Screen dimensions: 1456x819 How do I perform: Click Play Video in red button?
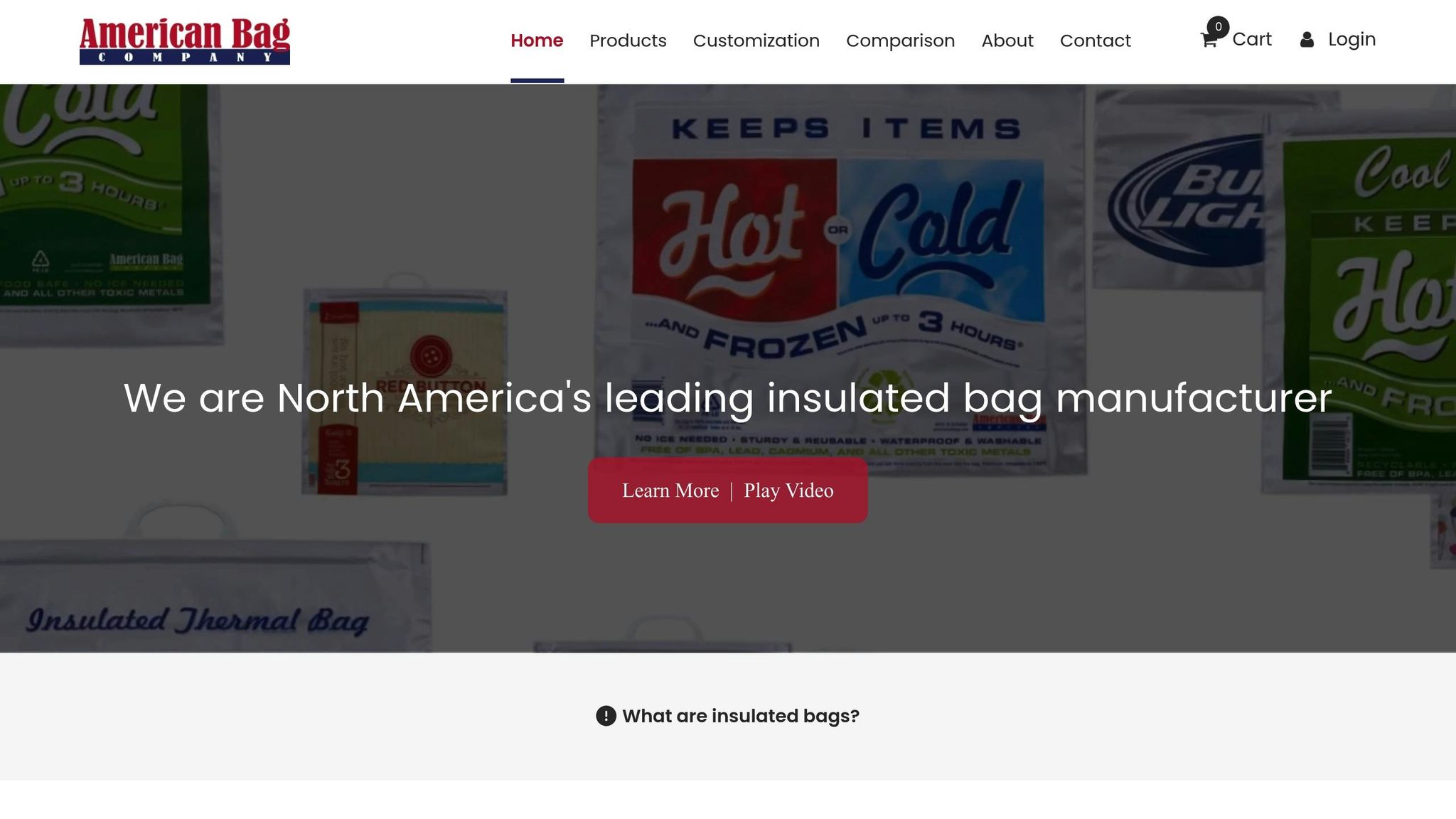pos(788,491)
